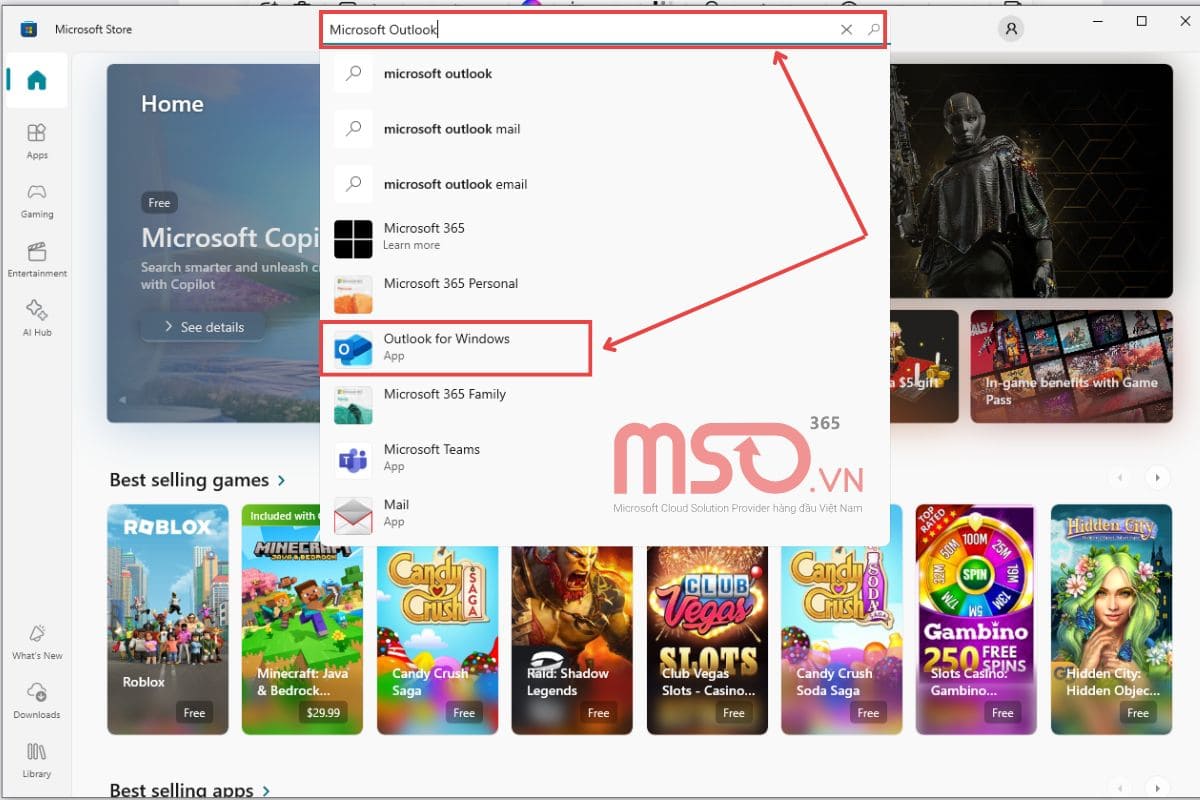Image resolution: width=1200 pixels, height=800 pixels.
Task: Open the Hidden City game card
Action: click(x=1112, y=619)
